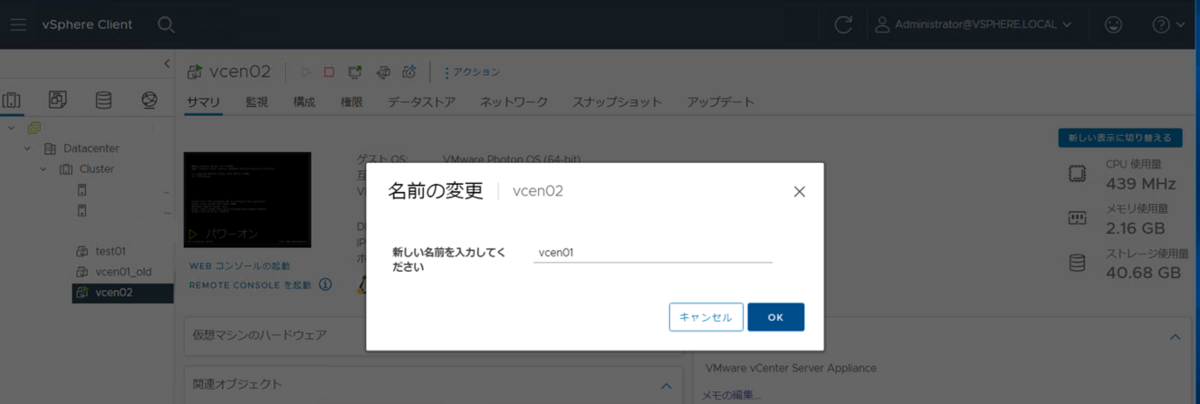Switch to VMs and Templates inventory view
Image resolution: width=1200 pixels, height=404 pixels.
(x=58, y=100)
